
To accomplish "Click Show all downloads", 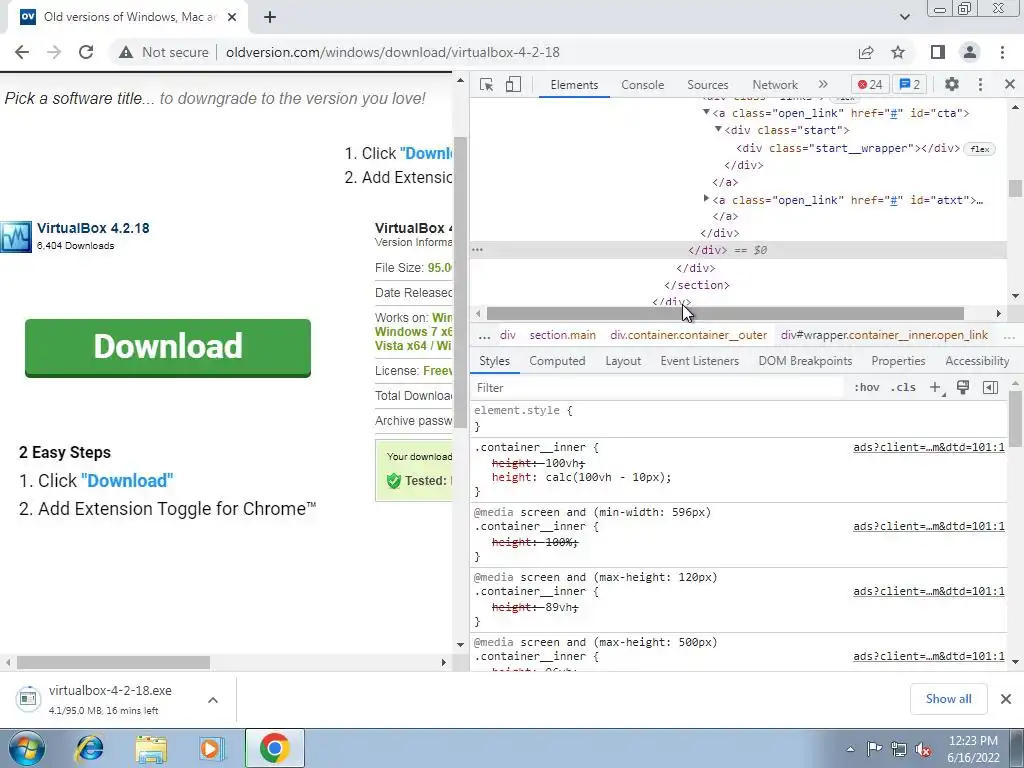I will click(948, 699).
